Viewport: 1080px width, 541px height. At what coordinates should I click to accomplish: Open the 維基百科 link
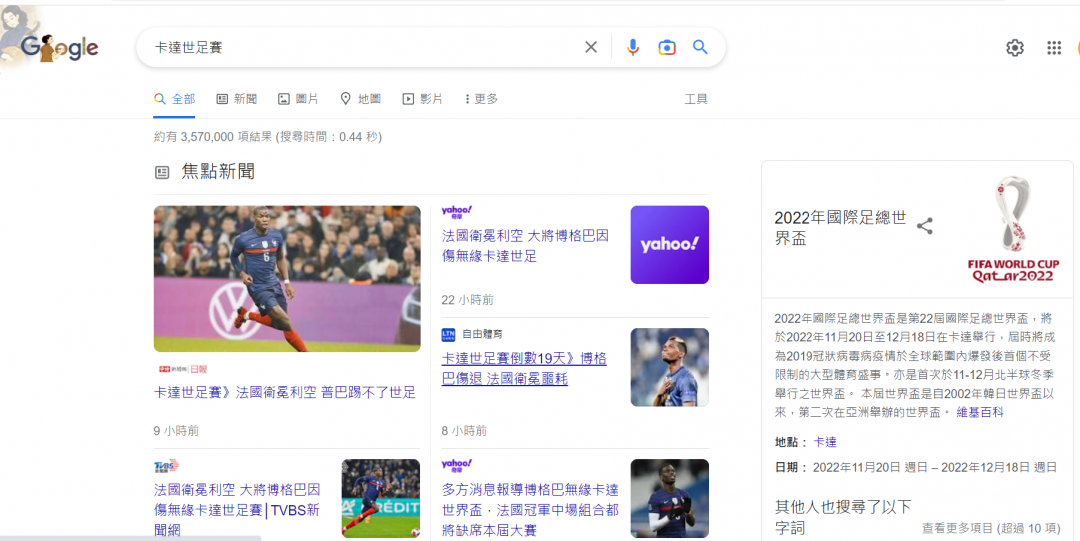pyautogui.click(x=980, y=412)
